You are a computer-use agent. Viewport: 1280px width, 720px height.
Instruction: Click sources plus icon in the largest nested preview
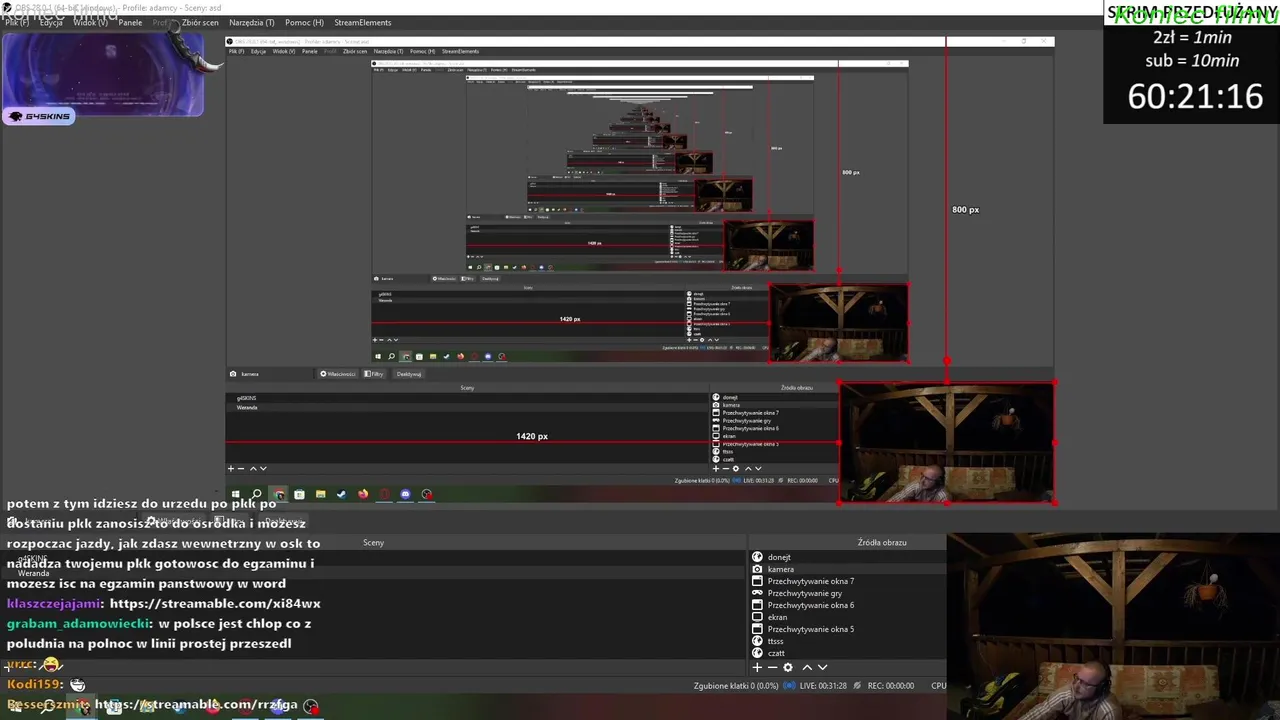[x=715, y=468]
